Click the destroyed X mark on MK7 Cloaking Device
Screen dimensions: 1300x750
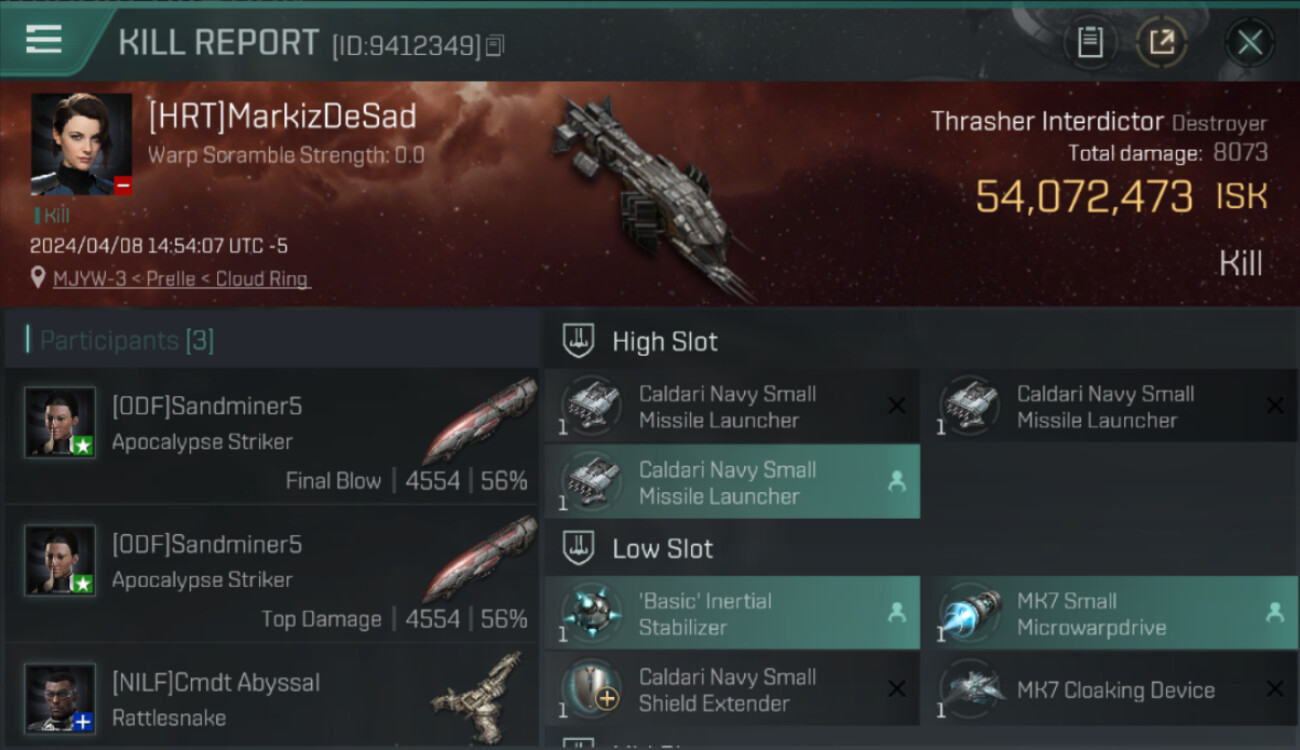(1275, 688)
